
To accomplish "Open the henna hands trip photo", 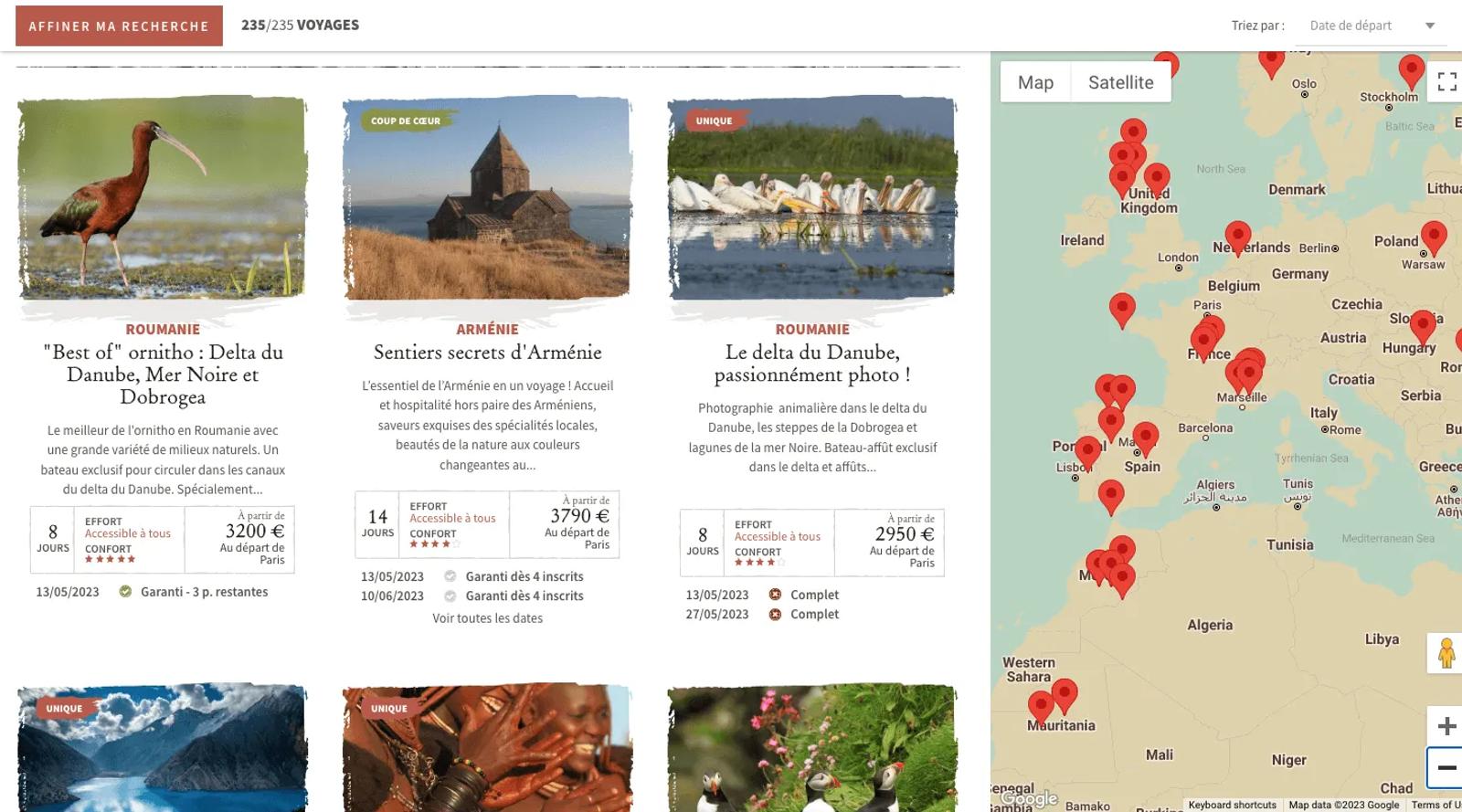I will [487, 748].
